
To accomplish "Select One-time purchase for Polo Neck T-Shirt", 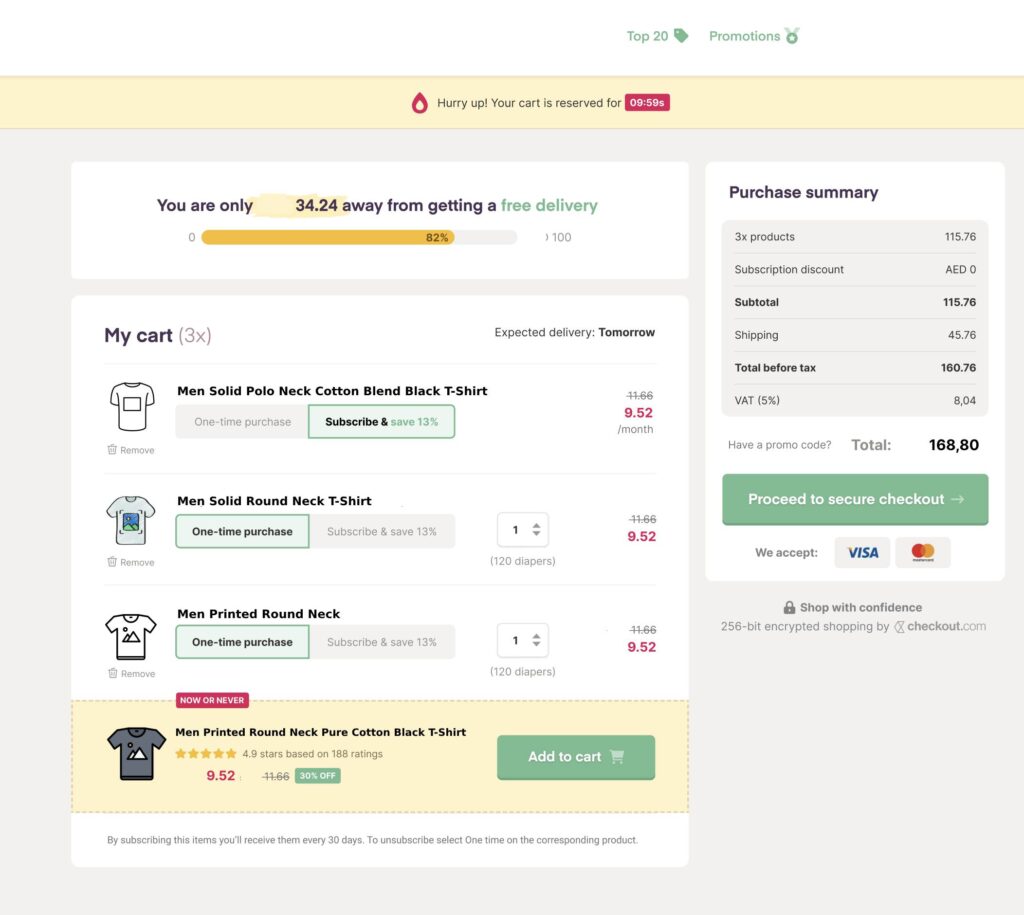I will (x=242, y=422).
